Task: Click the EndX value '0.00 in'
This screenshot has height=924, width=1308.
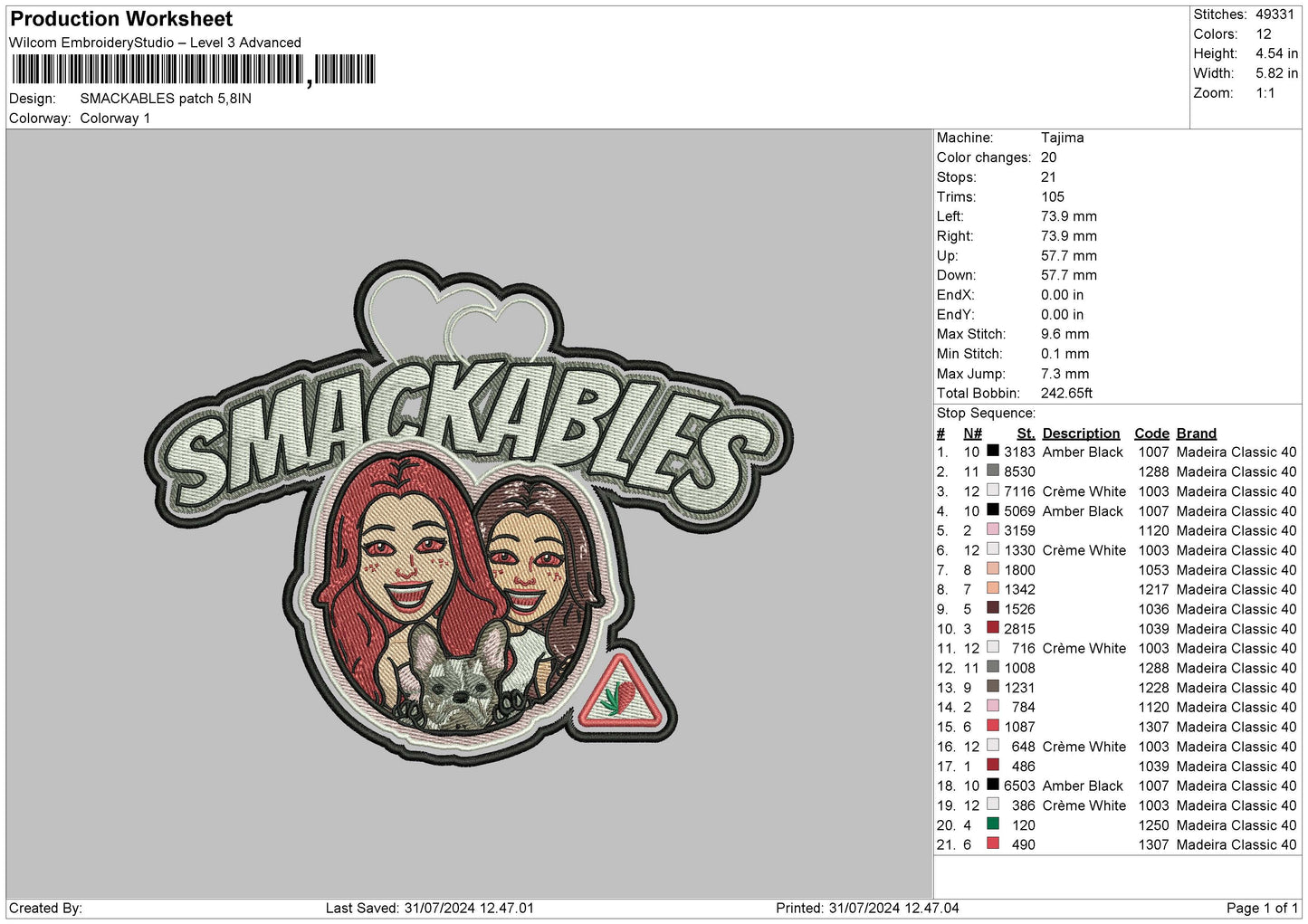Action: pos(1063,295)
